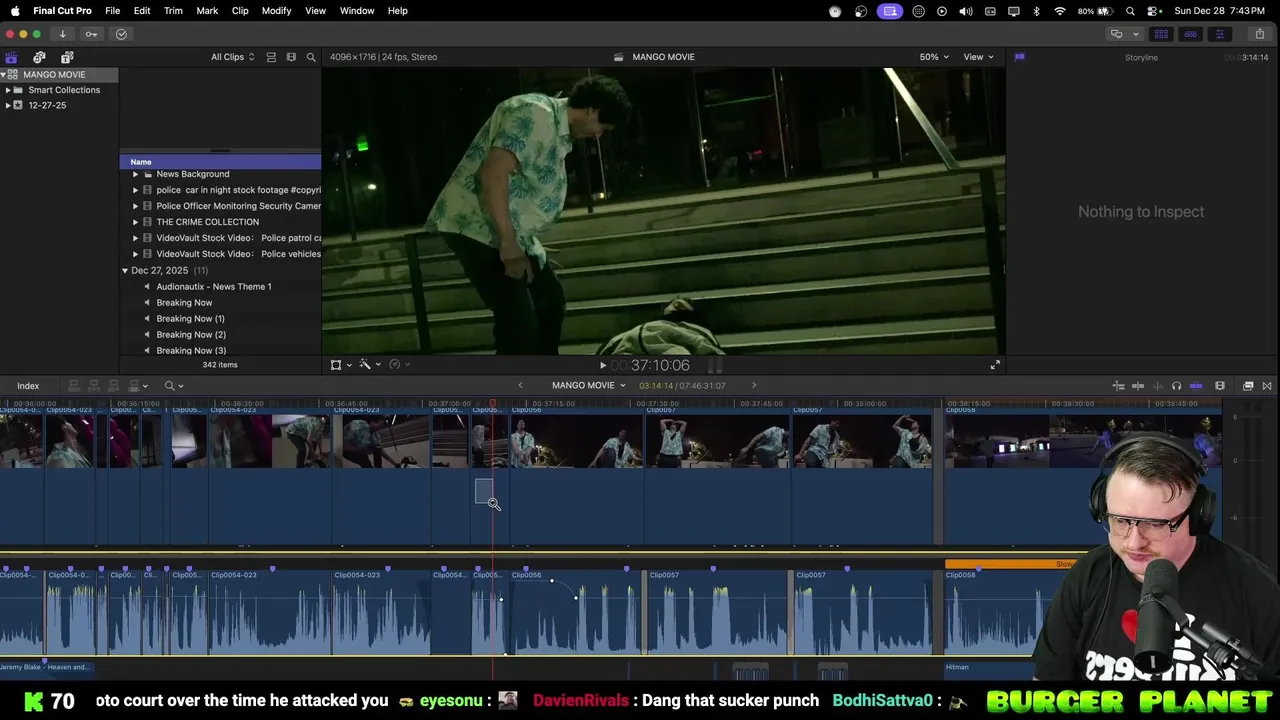This screenshot has height=720, width=1280.
Task: Play the viewer from playhead
Action: (603, 366)
